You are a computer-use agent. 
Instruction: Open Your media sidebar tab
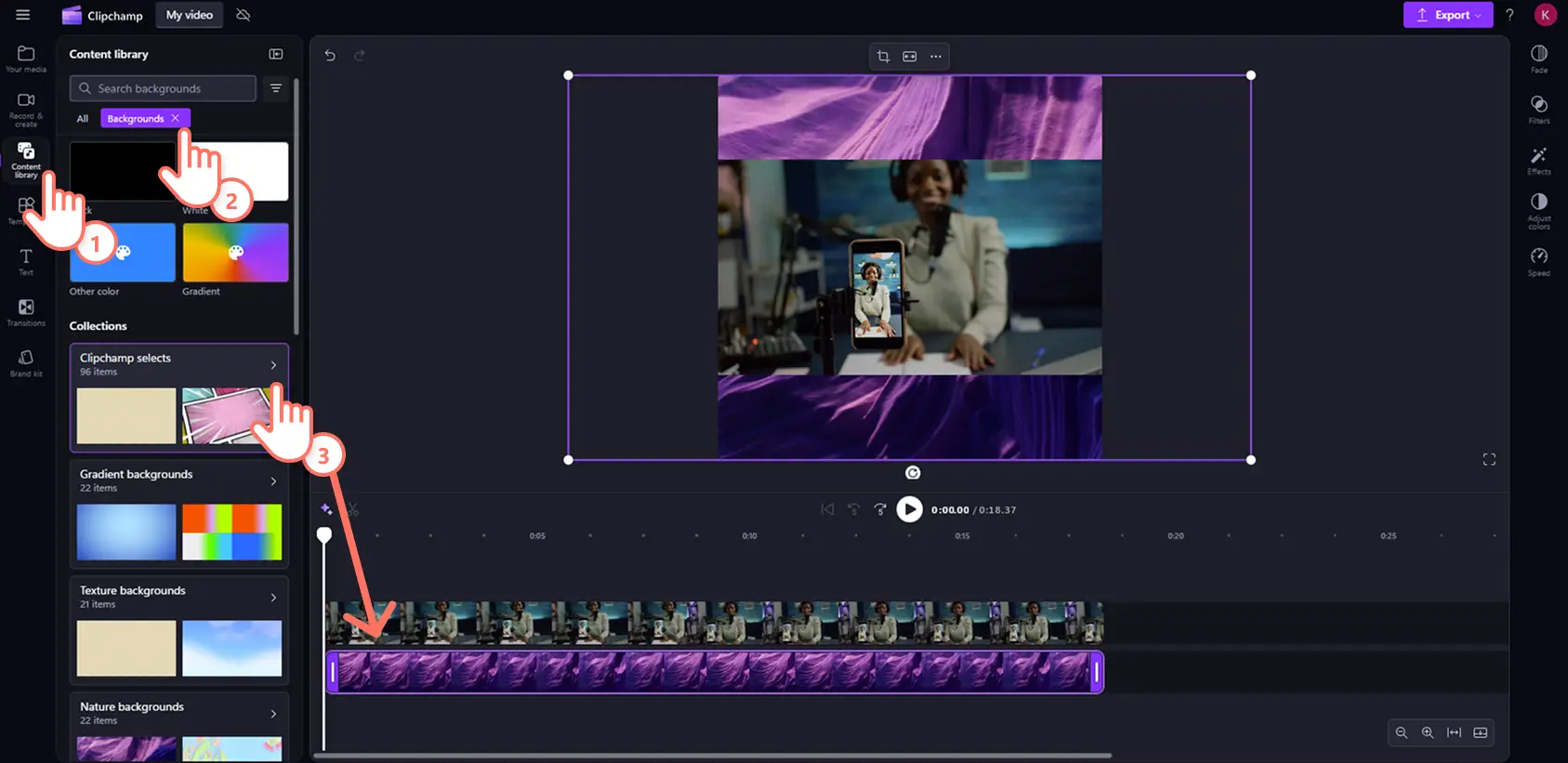26,59
